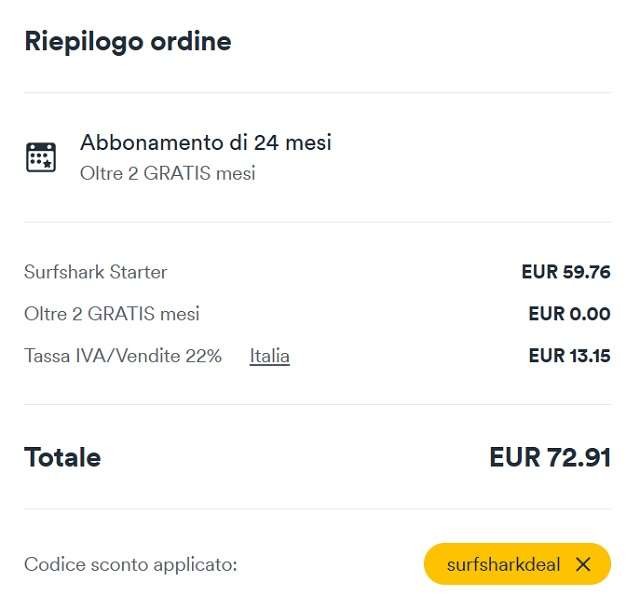The height and width of the screenshot is (609, 640).
Task: Click the EUR 72.91 total amount
Action: 549,458
